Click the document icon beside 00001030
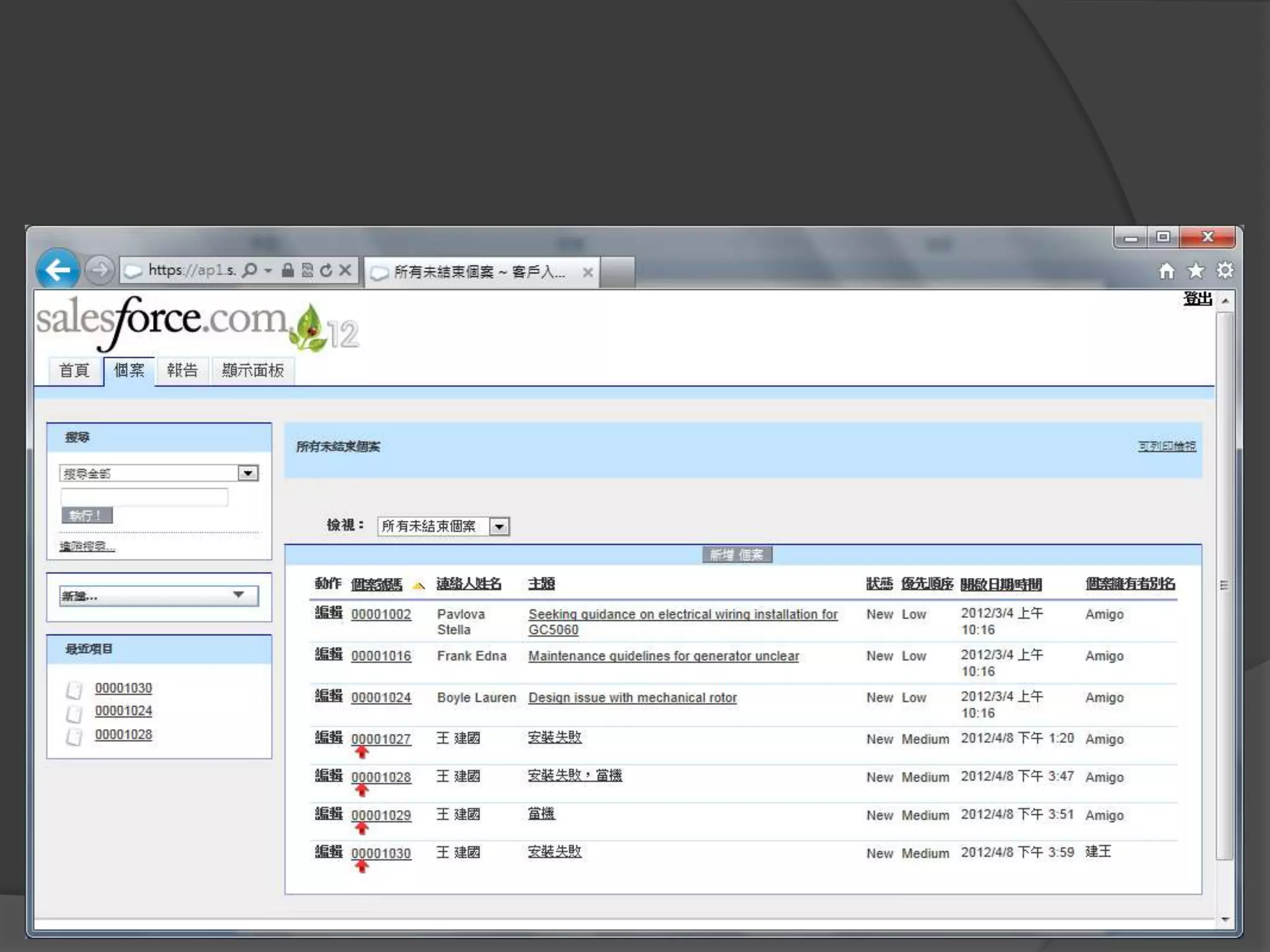The height and width of the screenshot is (952, 1270). pyautogui.click(x=74, y=689)
